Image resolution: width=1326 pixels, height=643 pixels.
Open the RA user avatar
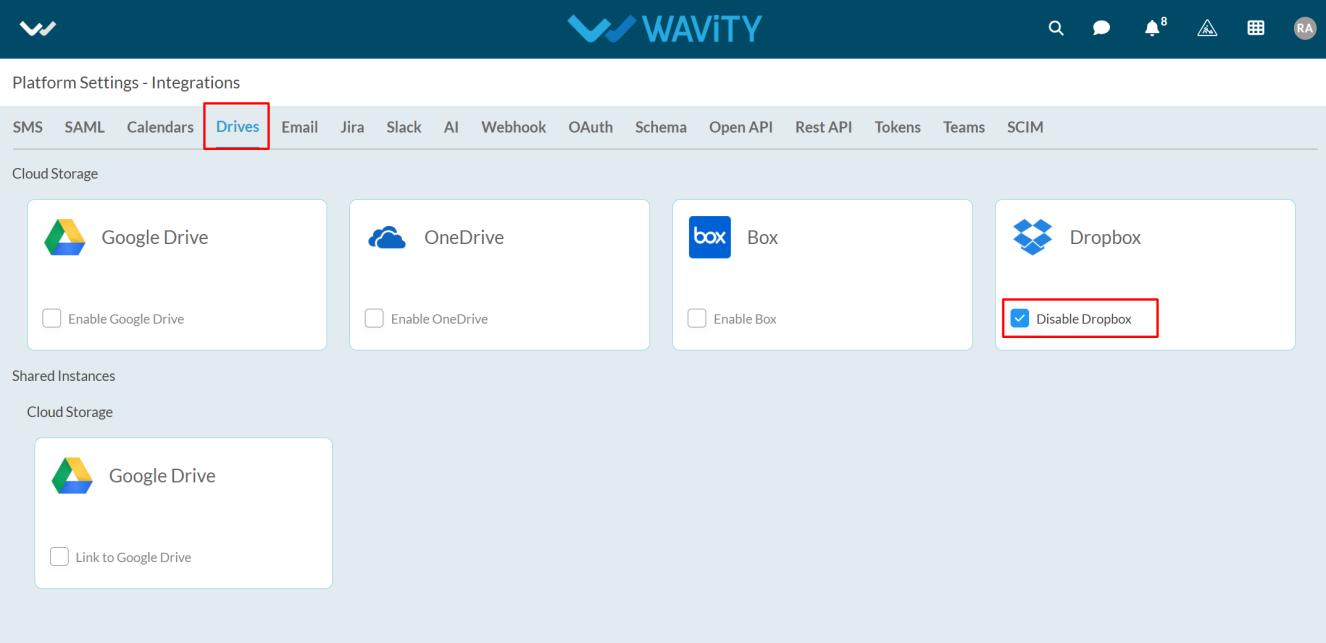tap(1304, 28)
